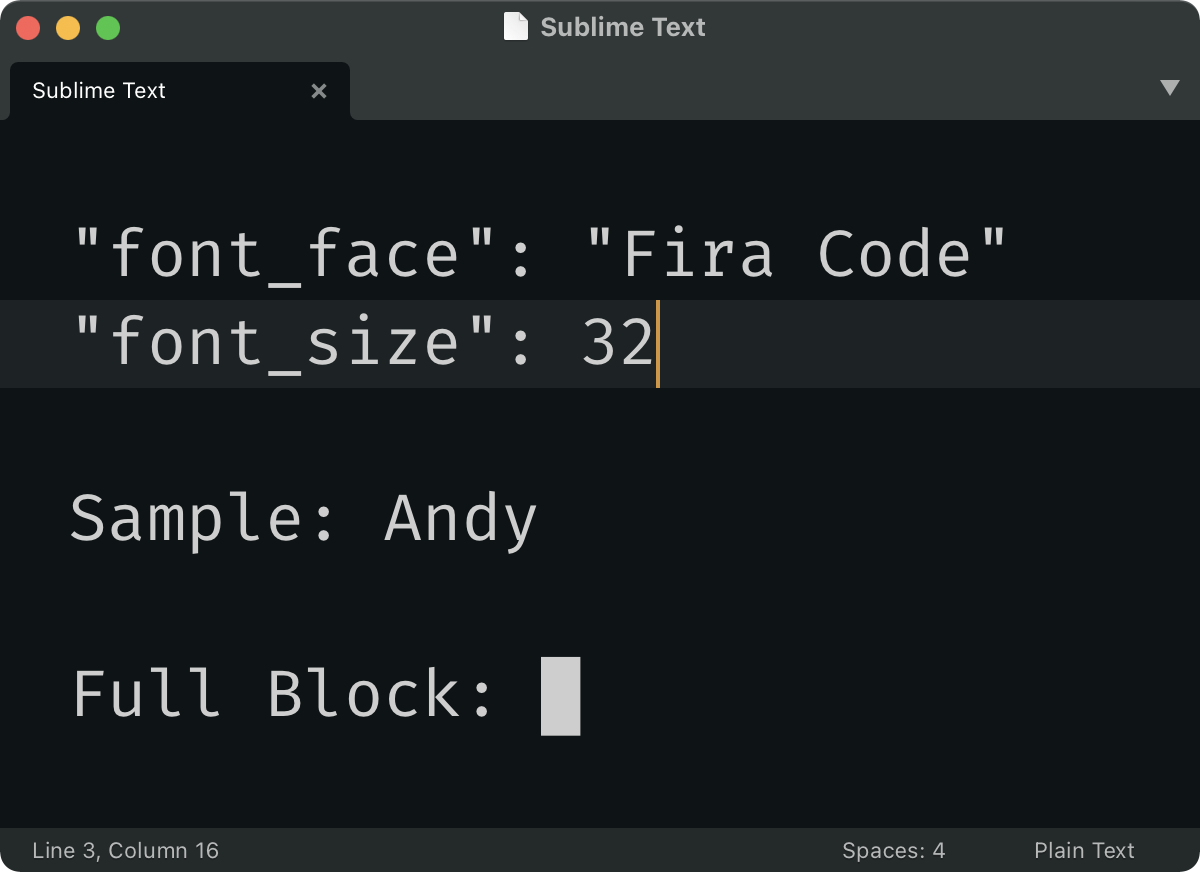The width and height of the screenshot is (1200, 872).
Task: Close the Sublime Text tab
Action: pyautogui.click(x=319, y=91)
